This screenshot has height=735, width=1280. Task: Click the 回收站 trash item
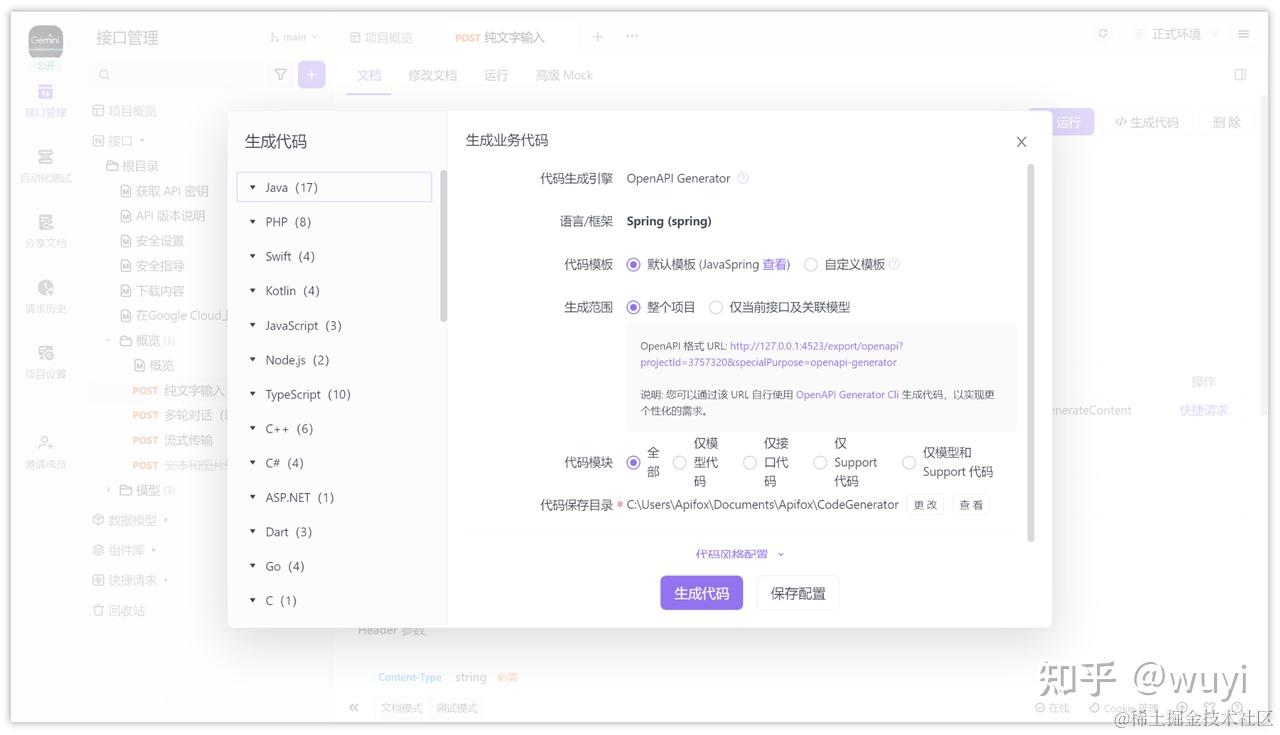[118, 610]
